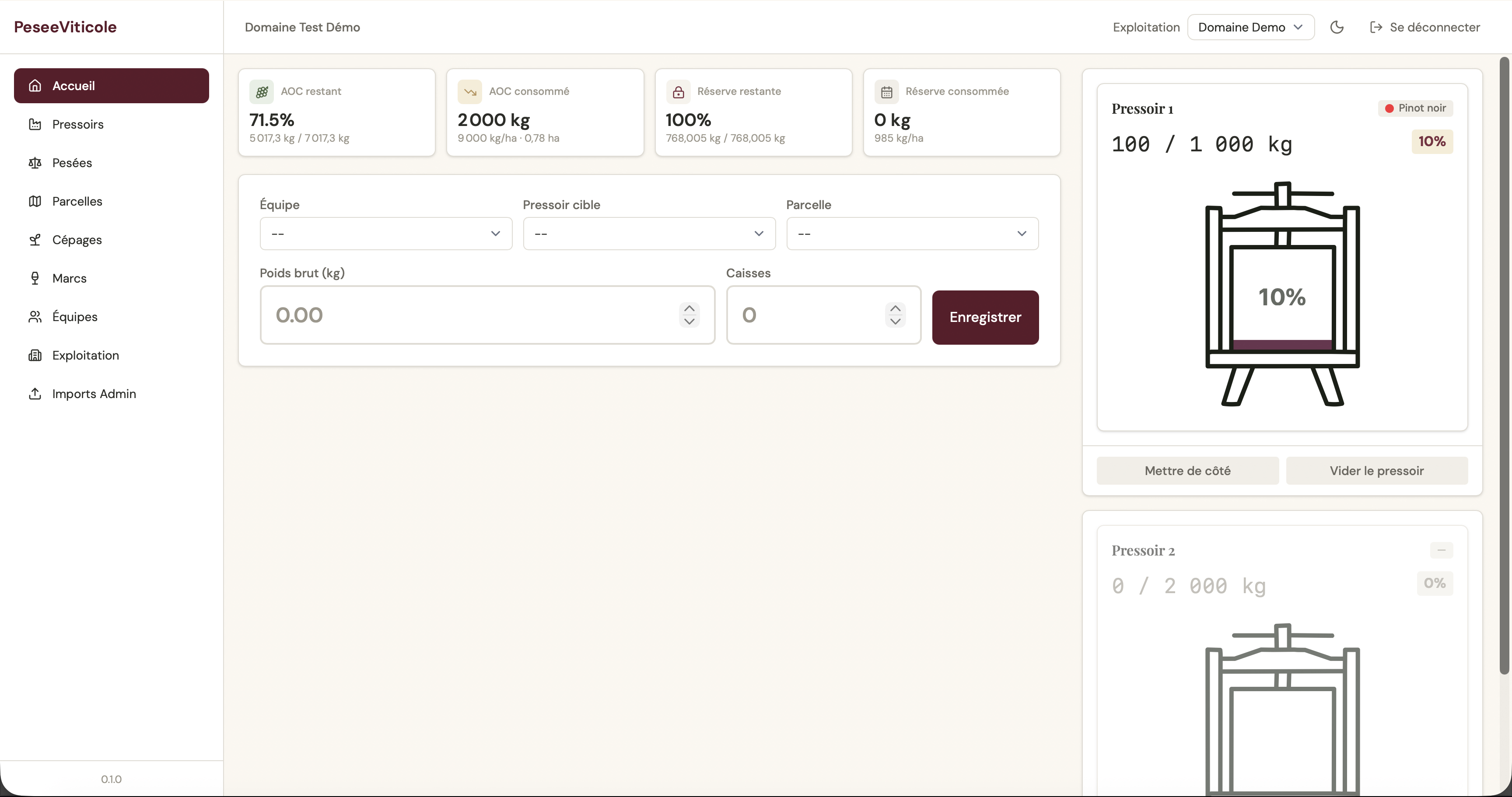Click the Imports Admin upload icon
The width and height of the screenshot is (1512, 797).
[x=35, y=394]
